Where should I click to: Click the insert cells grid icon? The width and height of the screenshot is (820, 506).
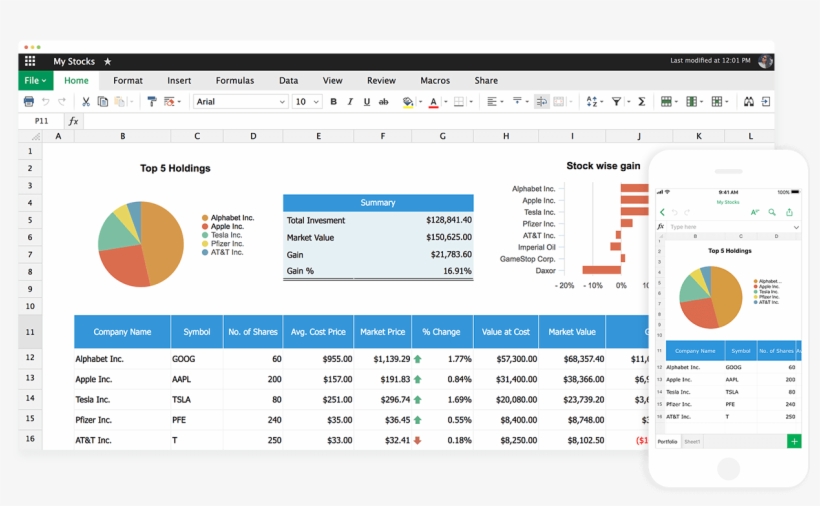[x=716, y=101]
